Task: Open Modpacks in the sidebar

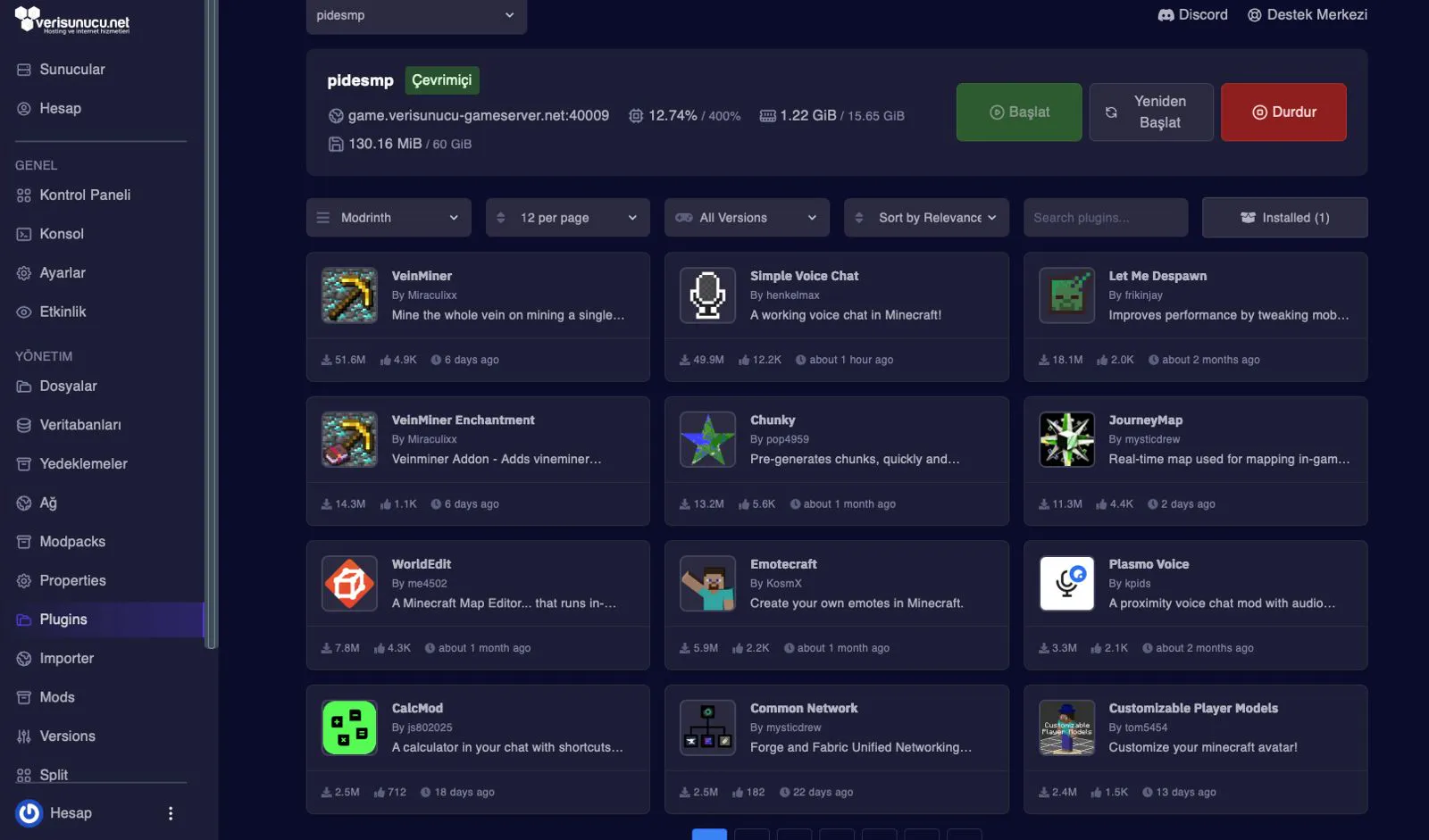Action: click(72, 542)
